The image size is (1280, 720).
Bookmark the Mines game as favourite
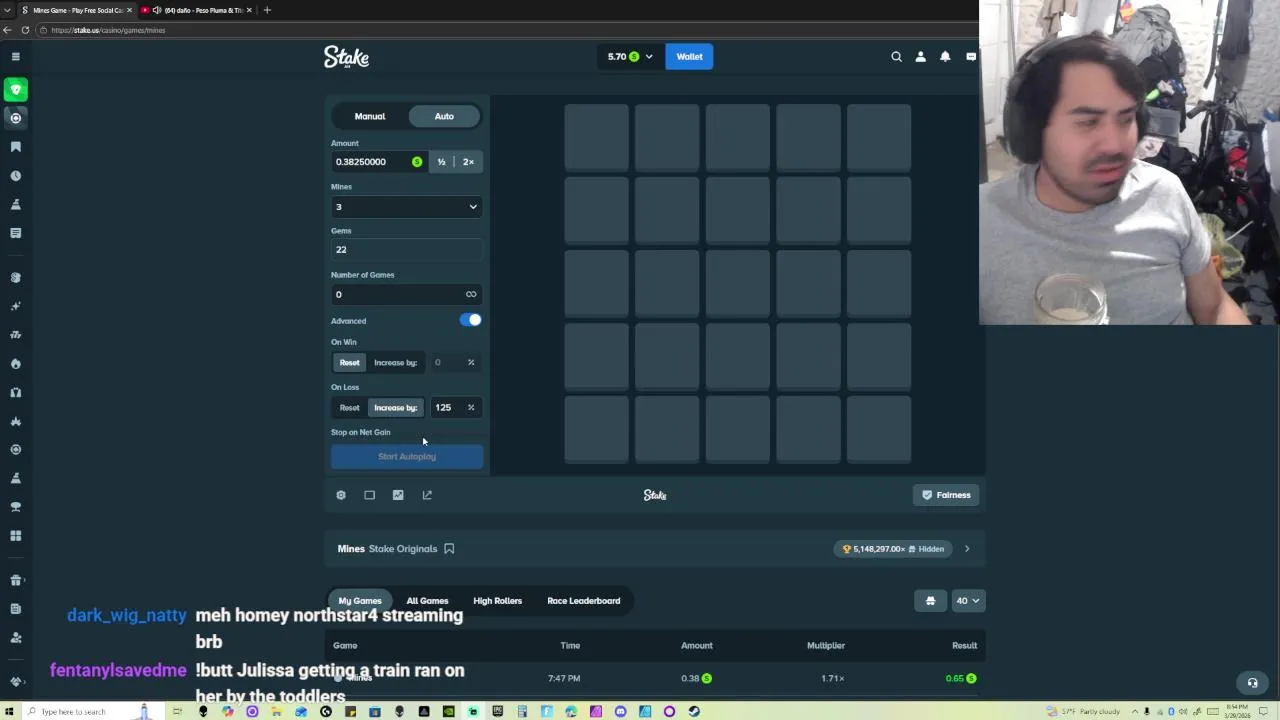coord(449,549)
